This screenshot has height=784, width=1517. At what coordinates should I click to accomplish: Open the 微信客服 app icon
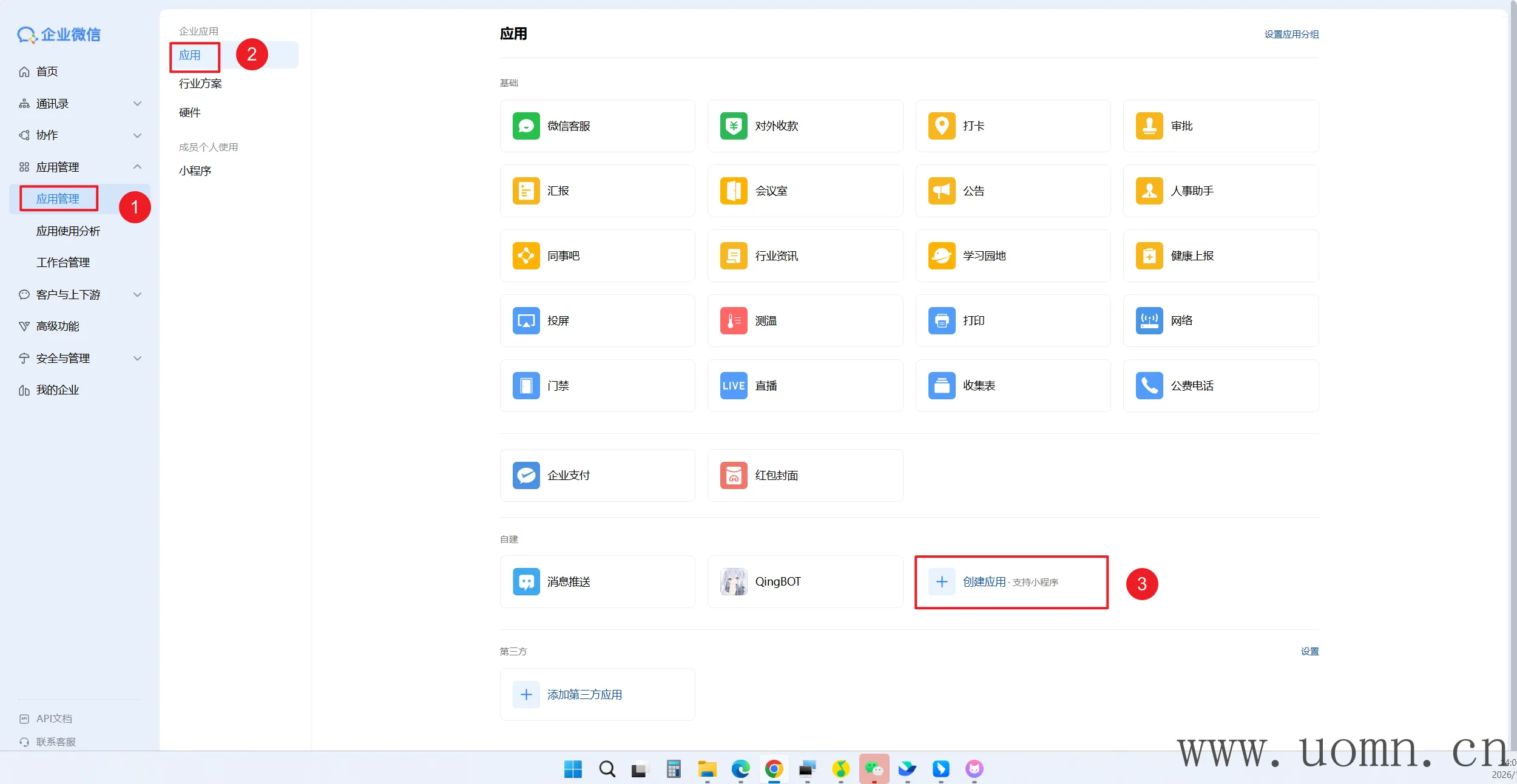[x=525, y=126]
